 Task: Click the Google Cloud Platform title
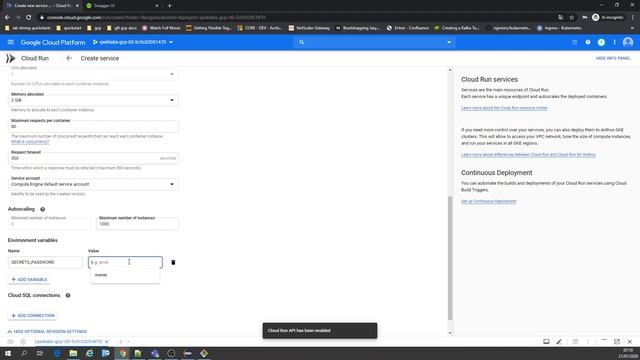(x=53, y=42)
